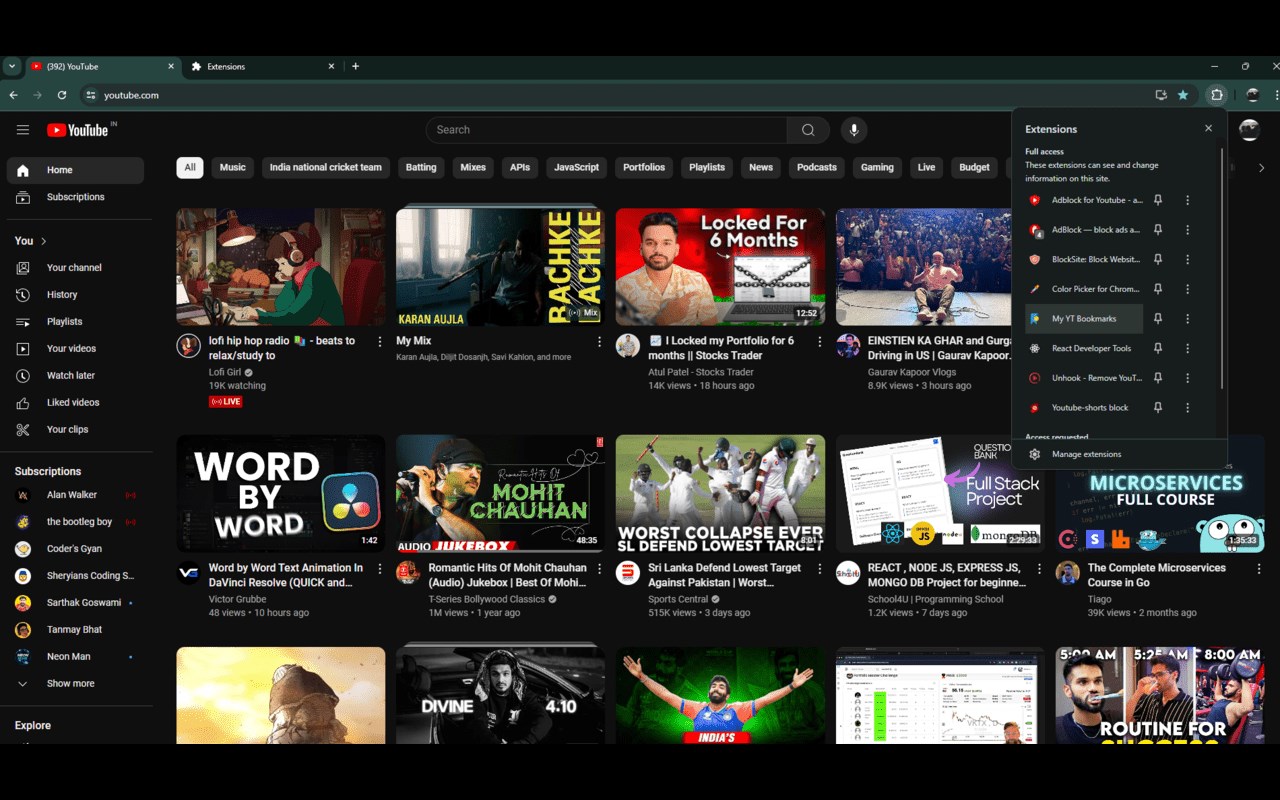Select the JavaScript filter chip
1280x800 pixels.
tap(577, 168)
